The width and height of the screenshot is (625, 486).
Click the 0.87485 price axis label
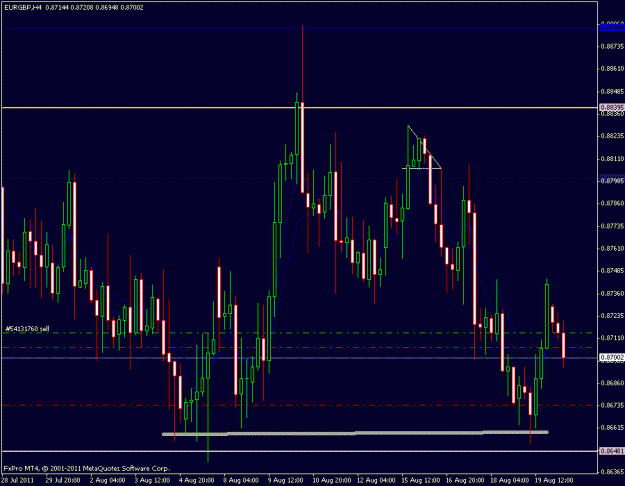(613, 271)
